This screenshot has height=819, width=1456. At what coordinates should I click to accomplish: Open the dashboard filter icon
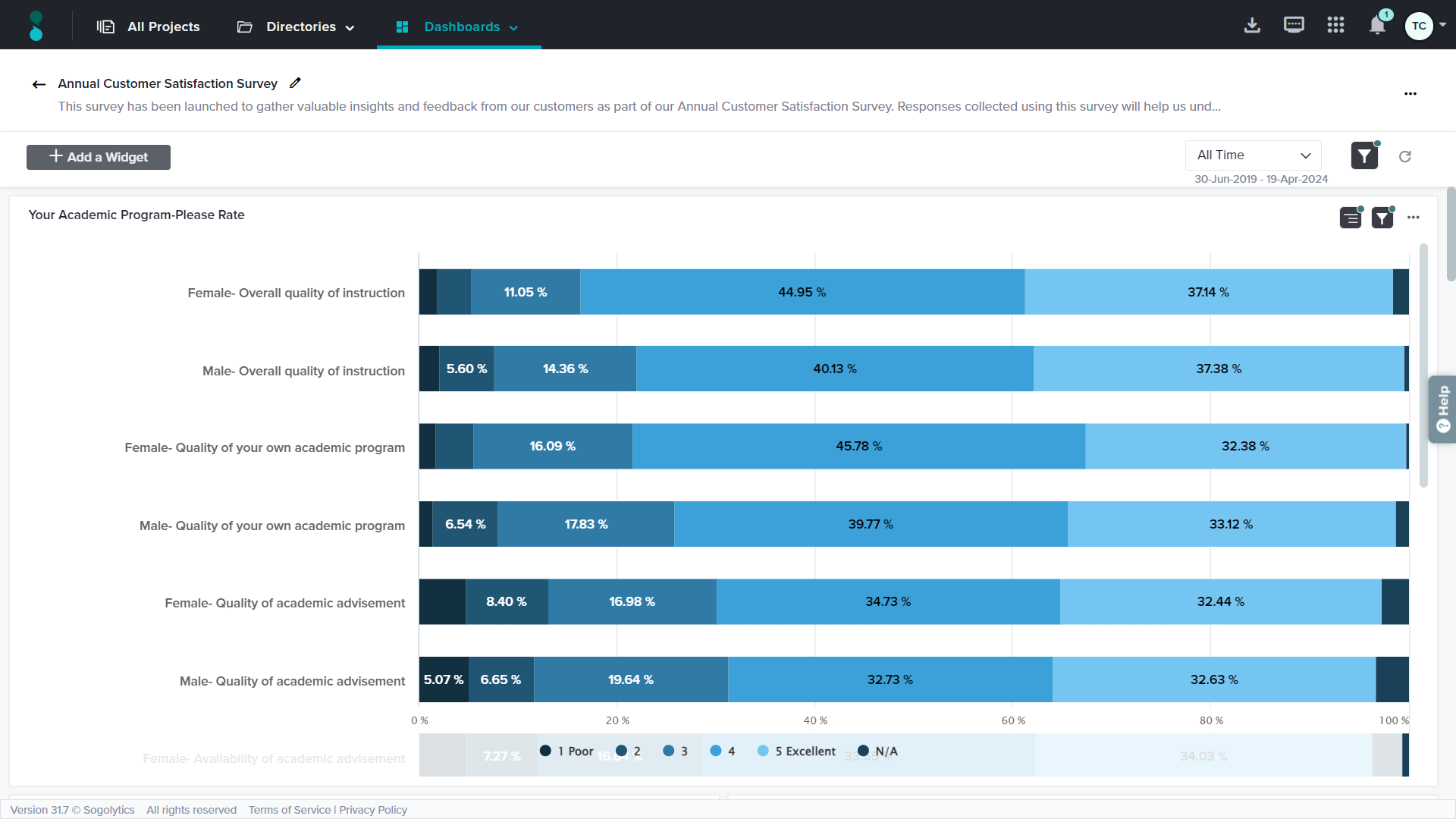(x=1363, y=156)
